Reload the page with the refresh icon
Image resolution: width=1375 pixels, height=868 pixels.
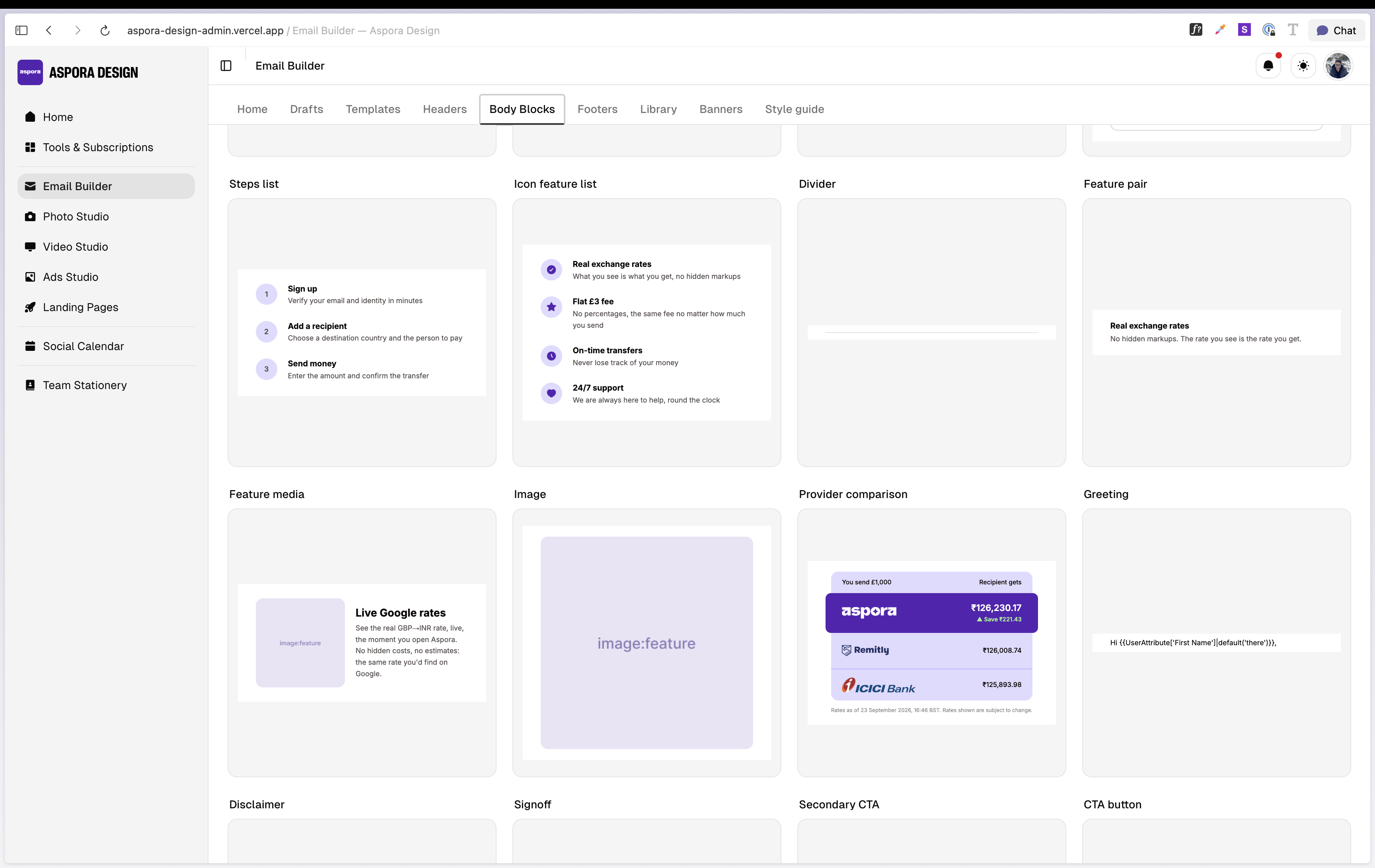[105, 30]
